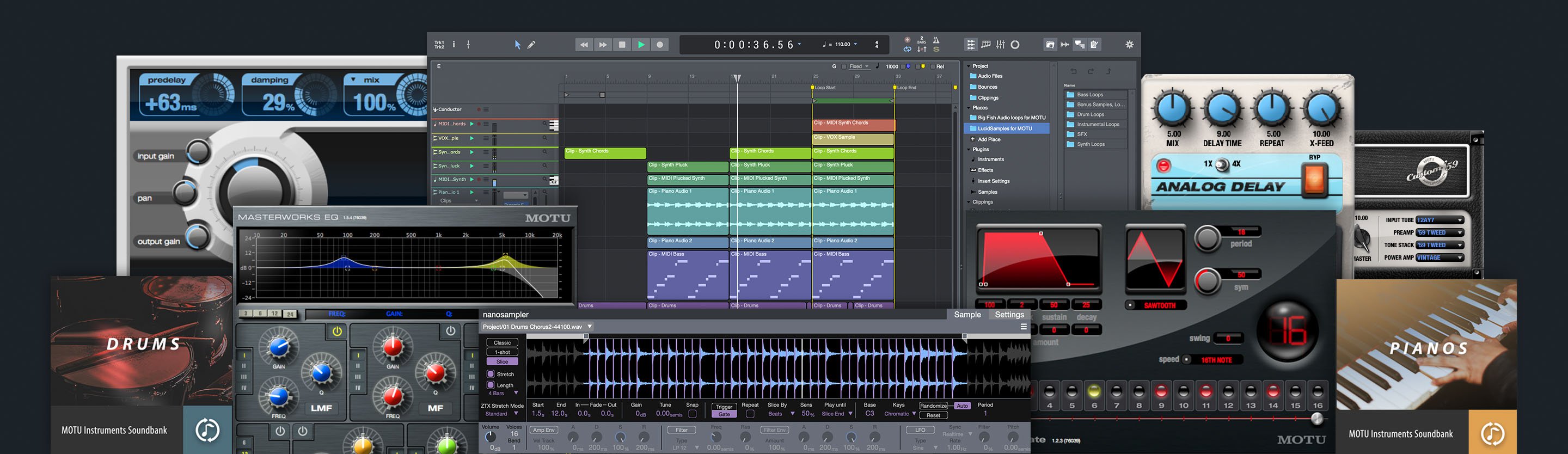The image size is (1568, 454).
Task: Select the Classic mode button
Action: 502,342
